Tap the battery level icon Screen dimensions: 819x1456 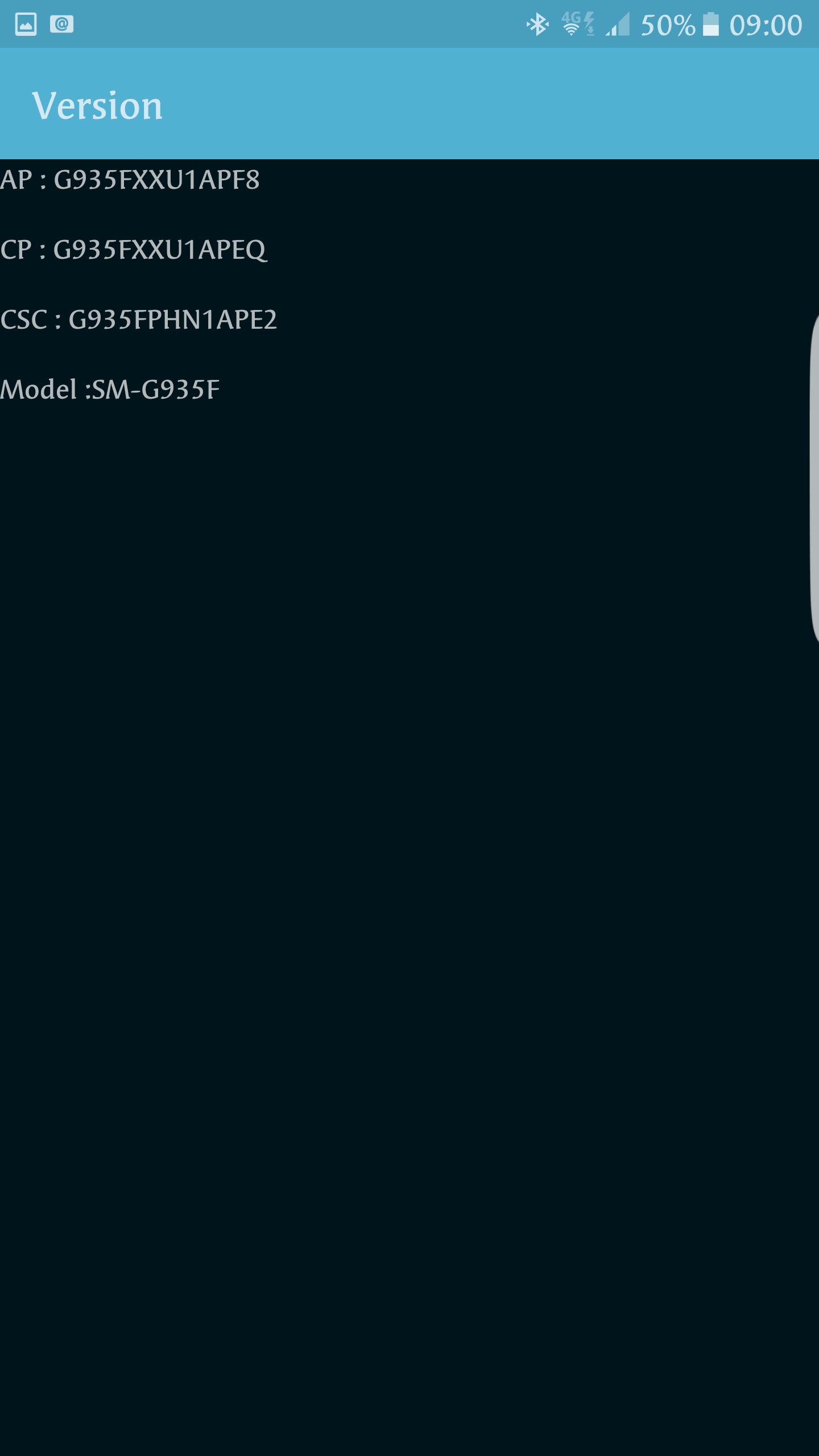(710, 24)
